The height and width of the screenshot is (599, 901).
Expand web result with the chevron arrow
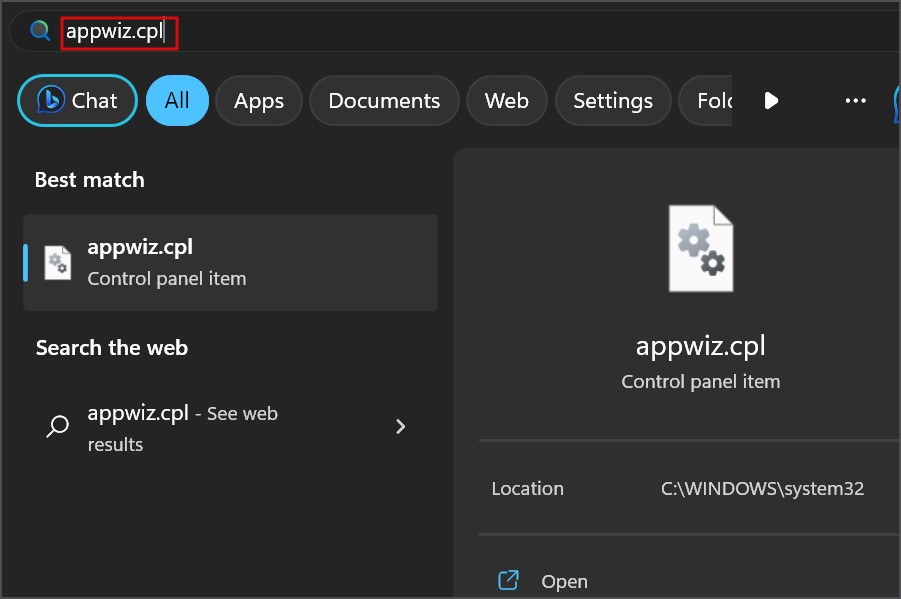tap(400, 427)
